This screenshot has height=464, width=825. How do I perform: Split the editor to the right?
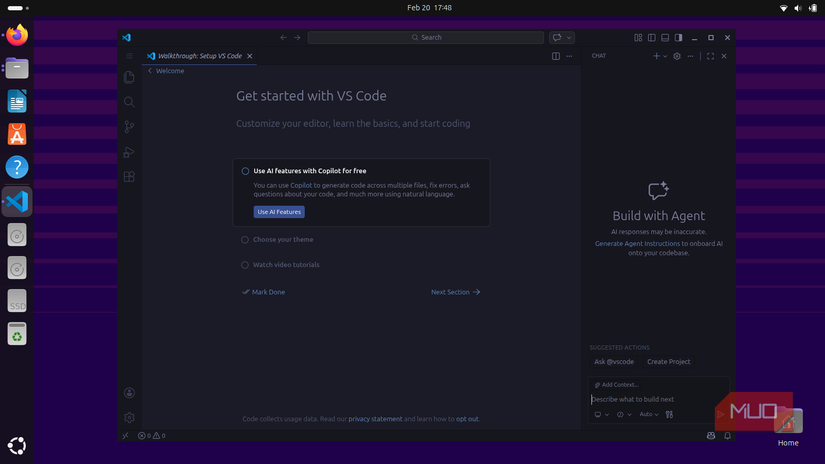coord(556,56)
